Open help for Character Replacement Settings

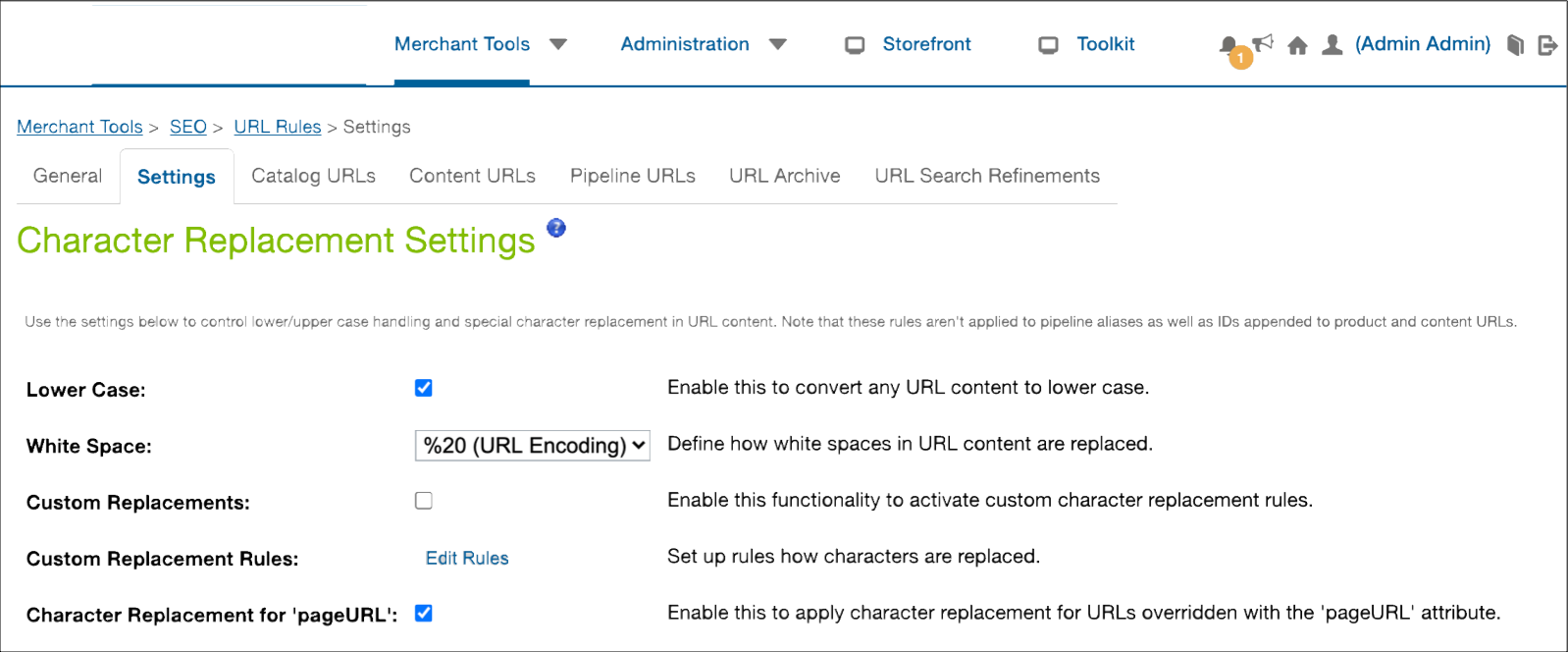(556, 228)
